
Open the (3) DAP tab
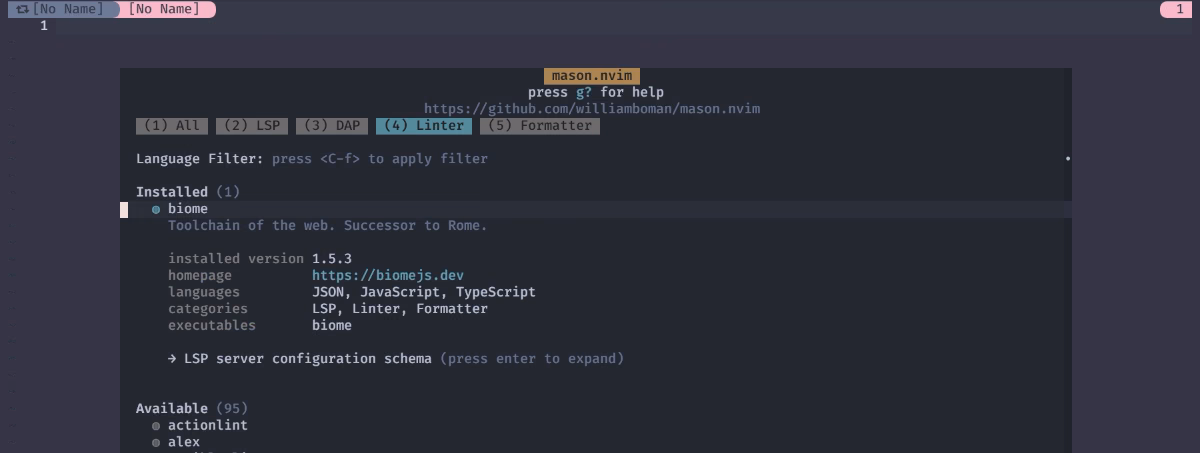pos(332,126)
